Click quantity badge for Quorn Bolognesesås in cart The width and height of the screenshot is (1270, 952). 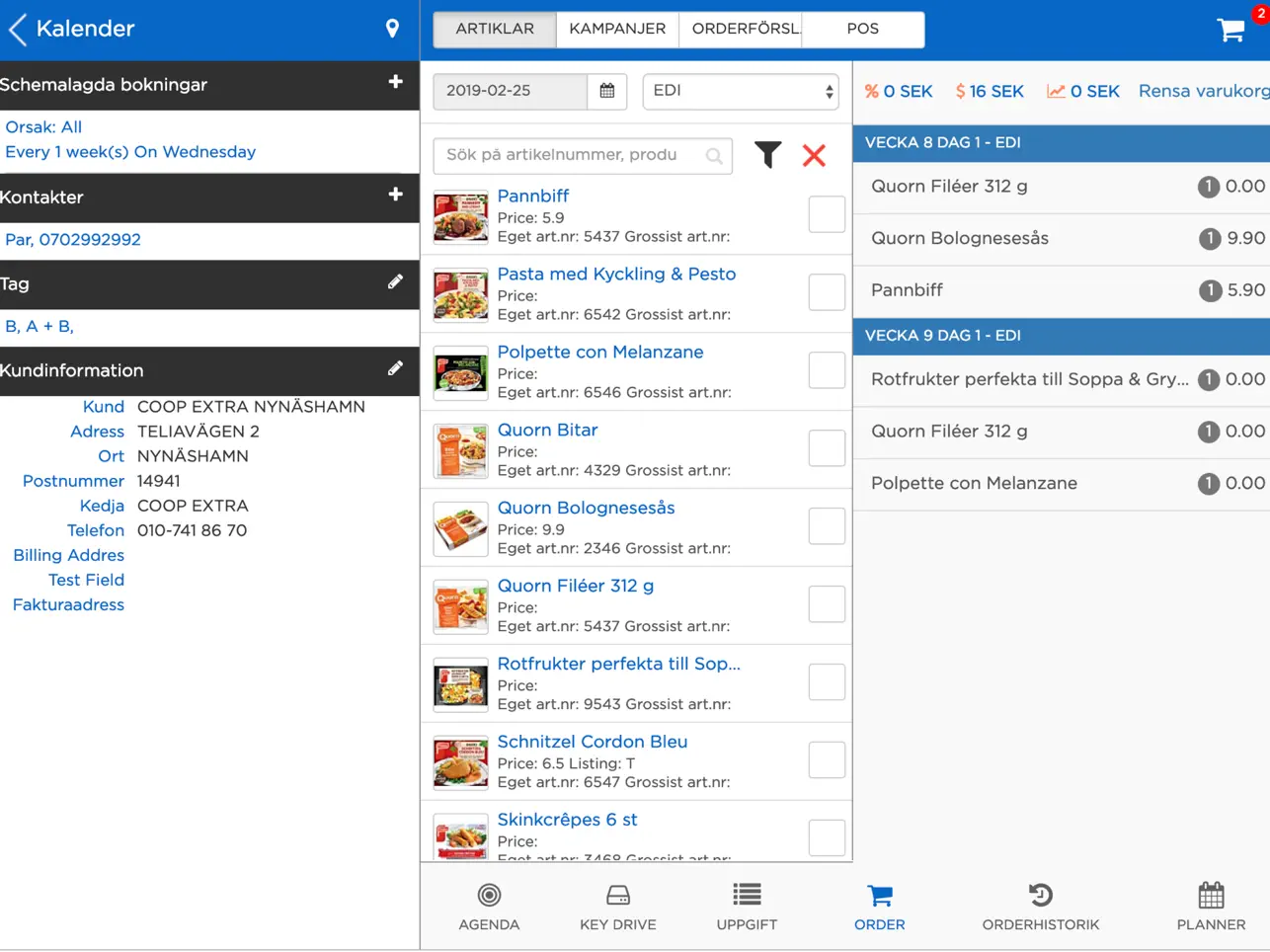(x=1209, y=238)
